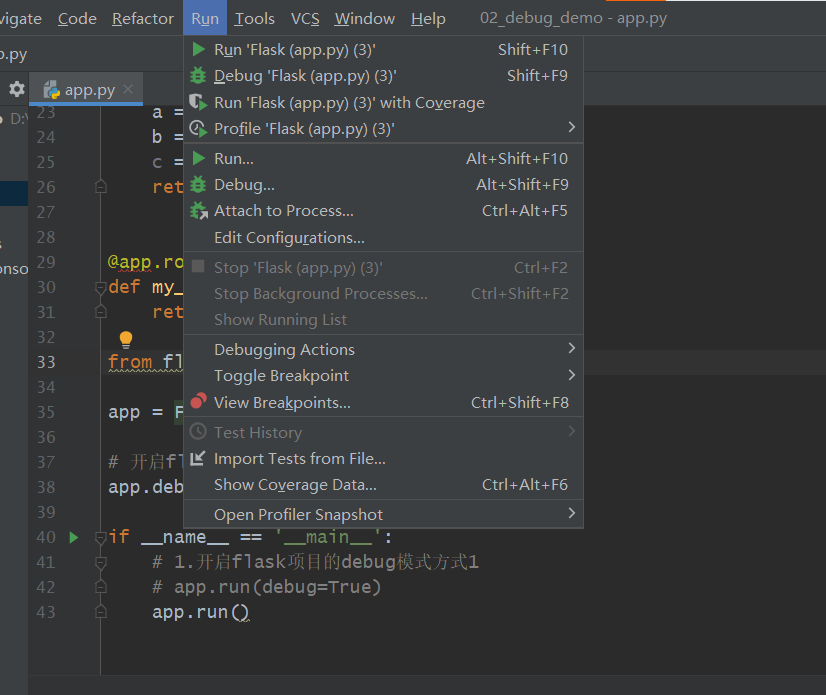Click line number 33 in gutter

click(46, 363)
